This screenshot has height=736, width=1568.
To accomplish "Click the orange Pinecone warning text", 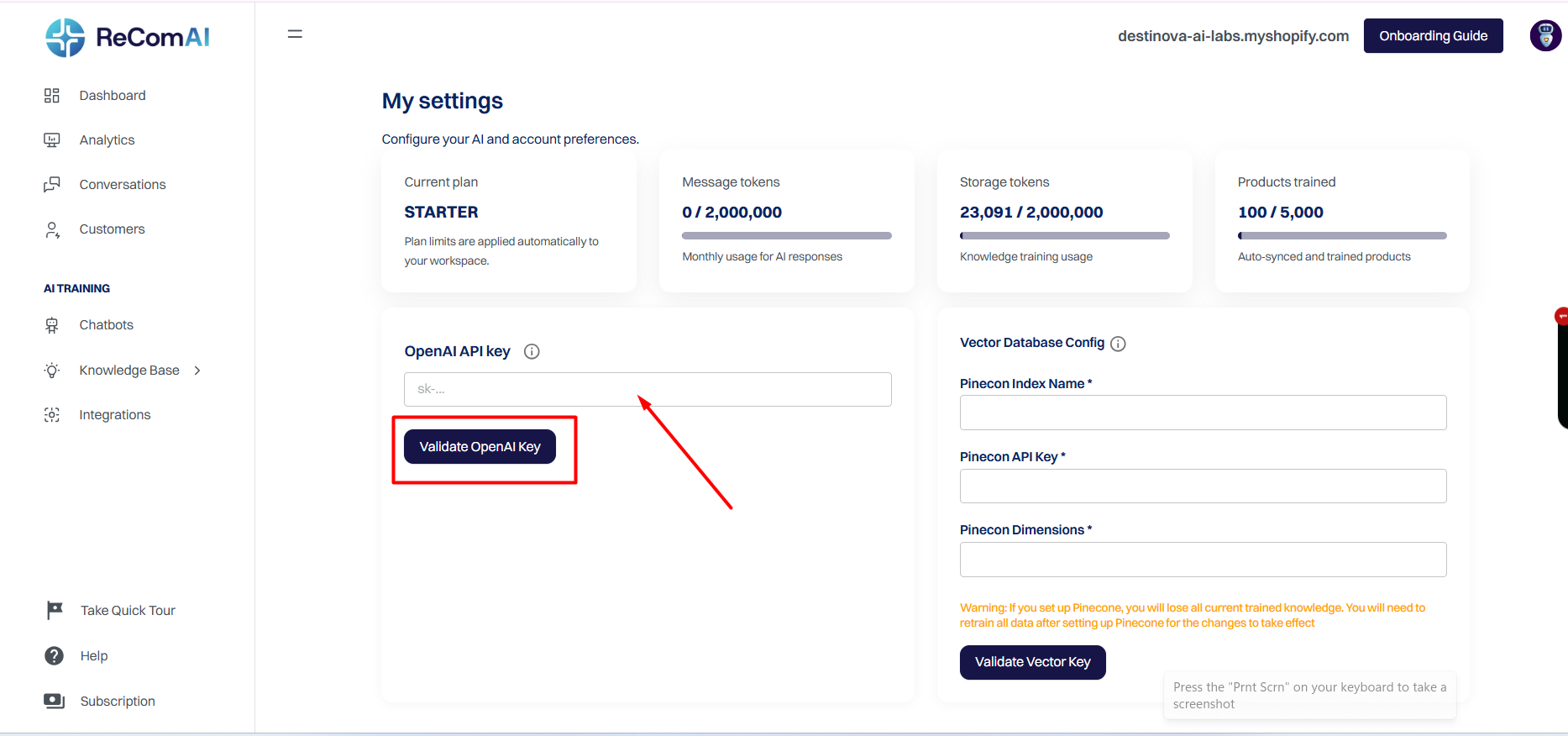I will pyautogui.click(x=1193, y=615).
